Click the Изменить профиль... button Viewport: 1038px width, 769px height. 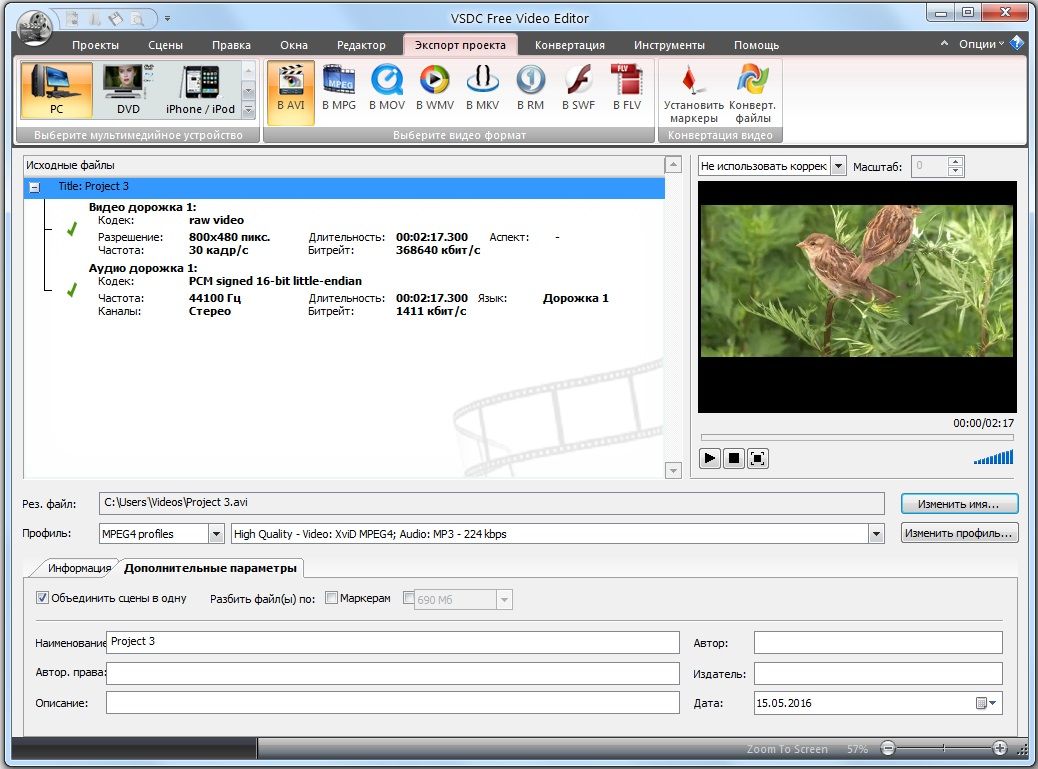[959, 533]
